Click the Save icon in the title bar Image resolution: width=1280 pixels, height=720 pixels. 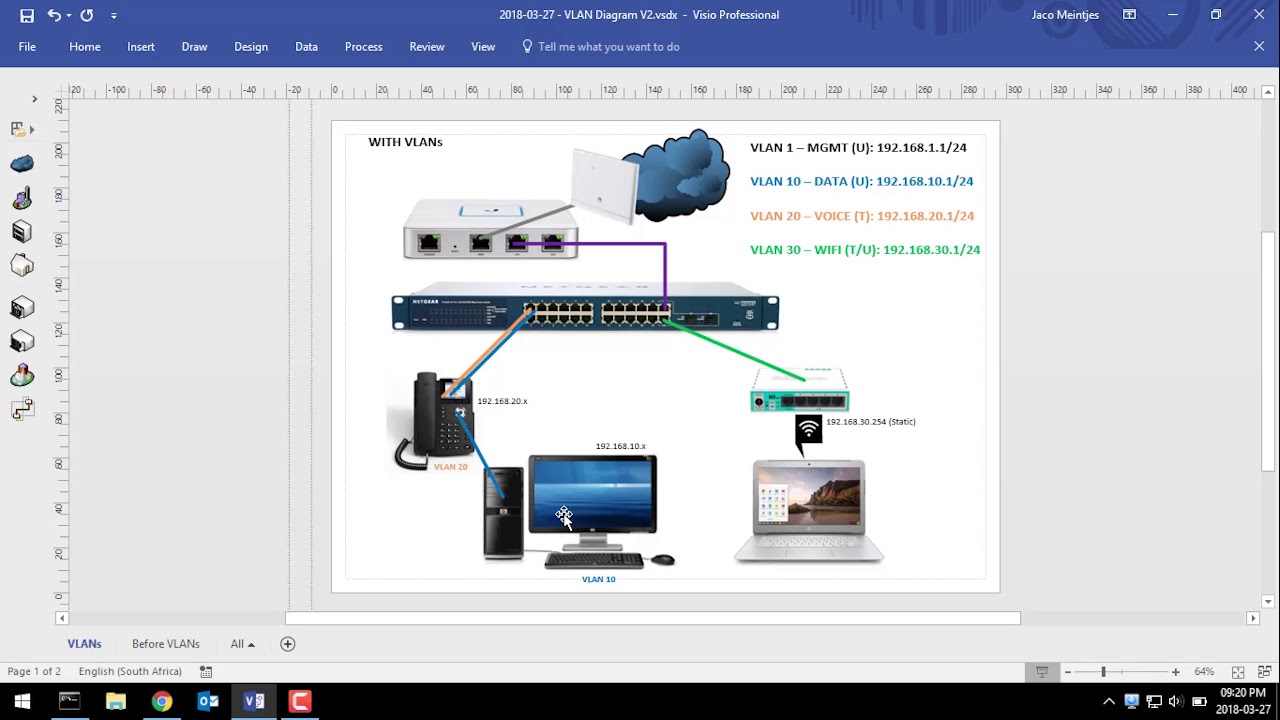(x=27, y=15)
